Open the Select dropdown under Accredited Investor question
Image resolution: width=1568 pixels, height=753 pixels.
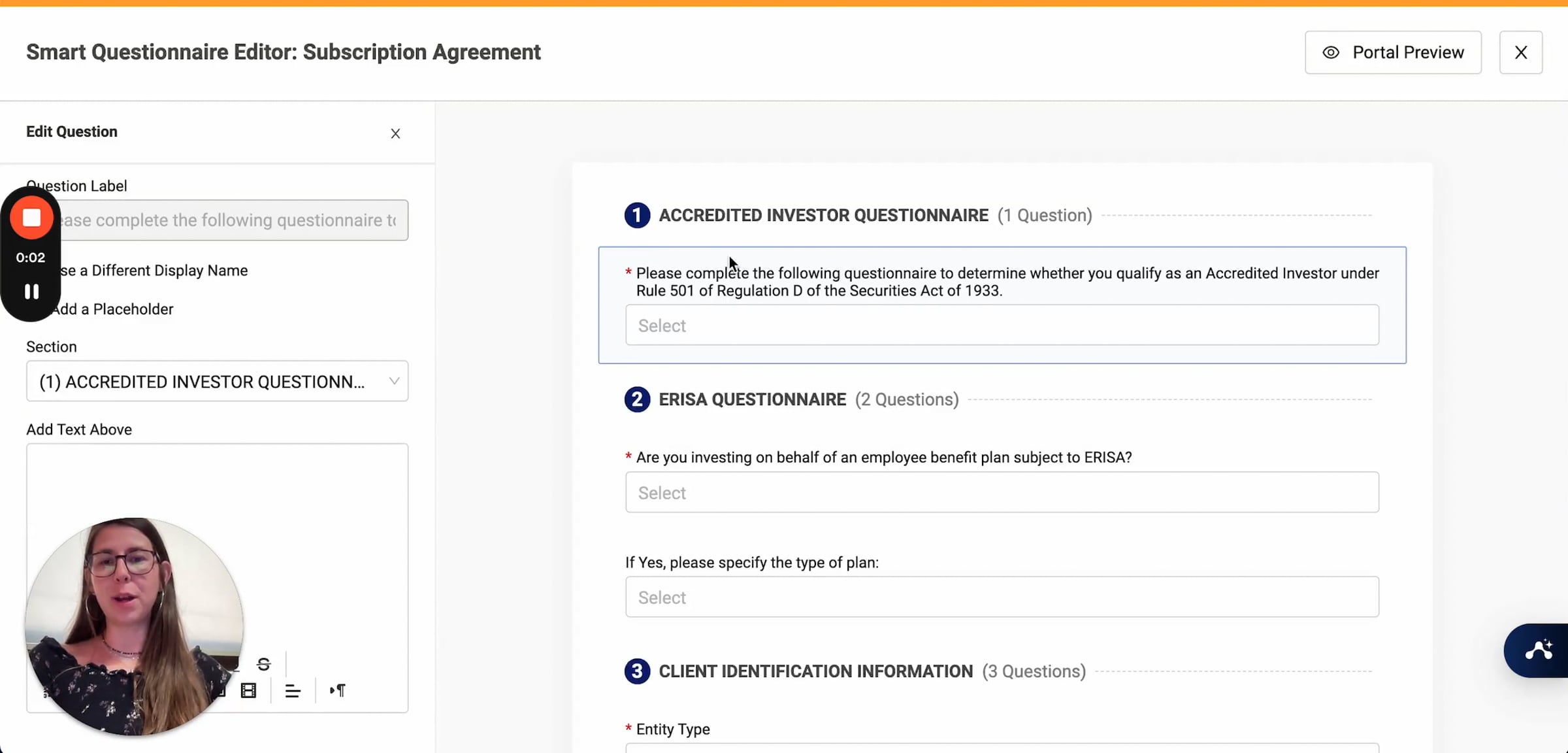click(x=1001, y=325)
